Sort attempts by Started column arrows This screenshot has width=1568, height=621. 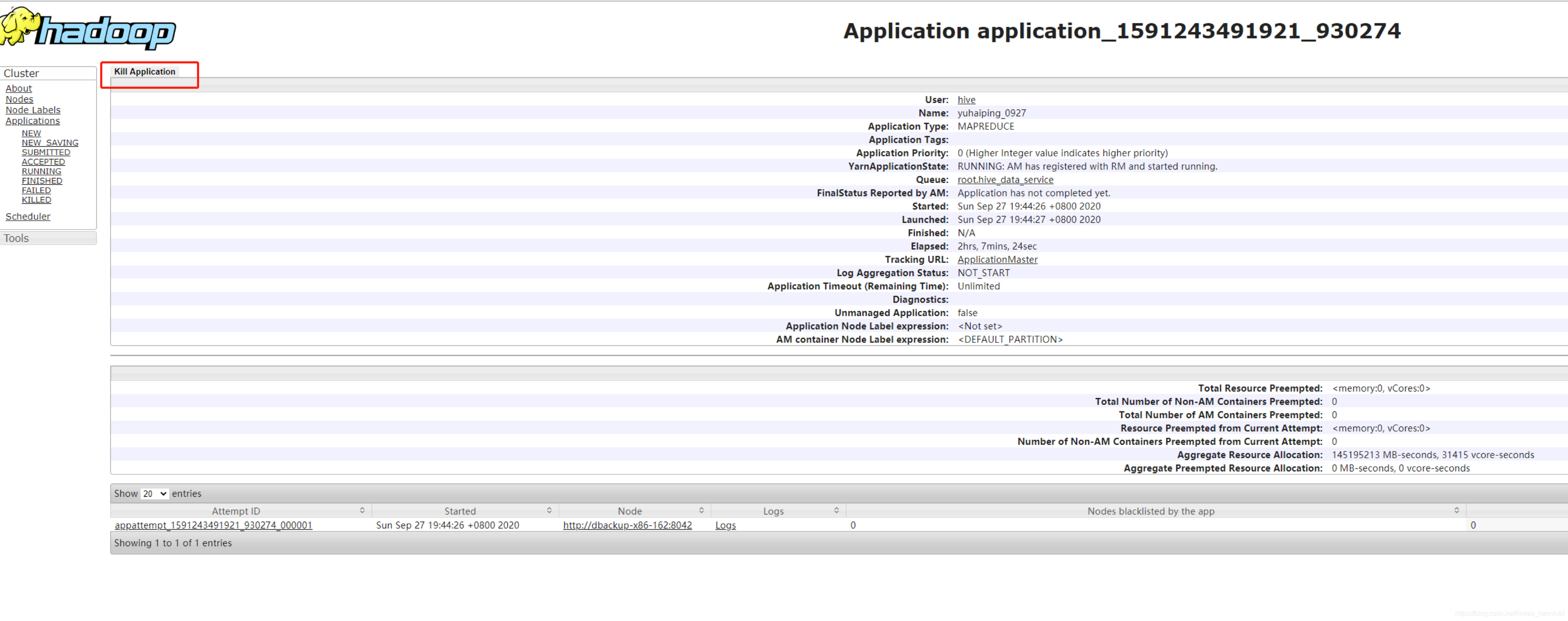pos(548,510)
